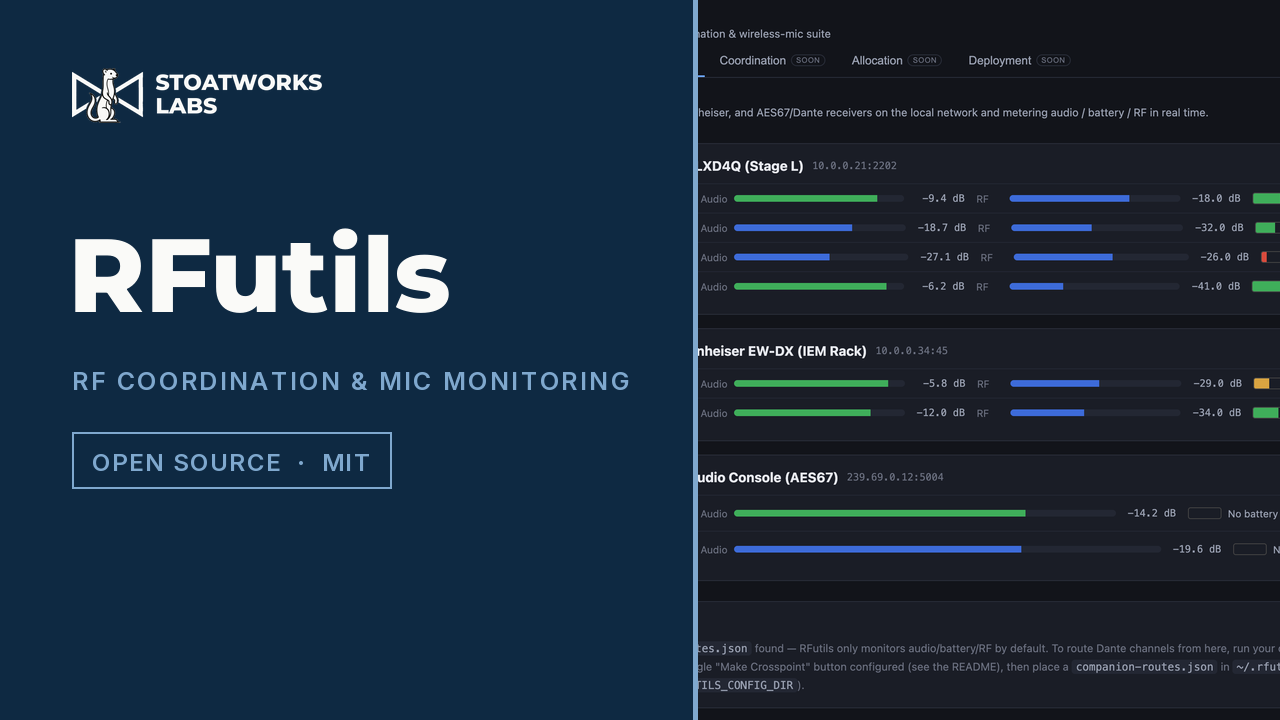
Task: Open the Allocation tab
Action: (x=877, y=61)
